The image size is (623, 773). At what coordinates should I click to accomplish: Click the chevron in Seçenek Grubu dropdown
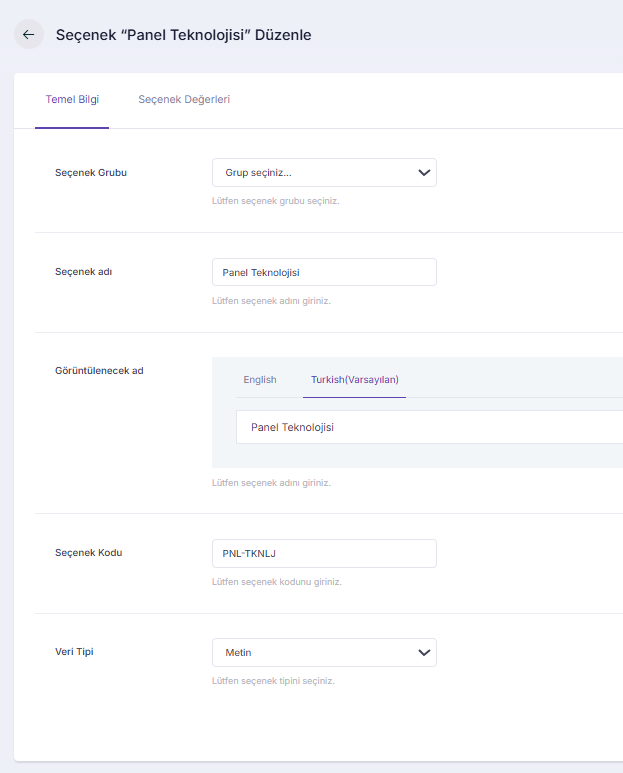[424, 173]
